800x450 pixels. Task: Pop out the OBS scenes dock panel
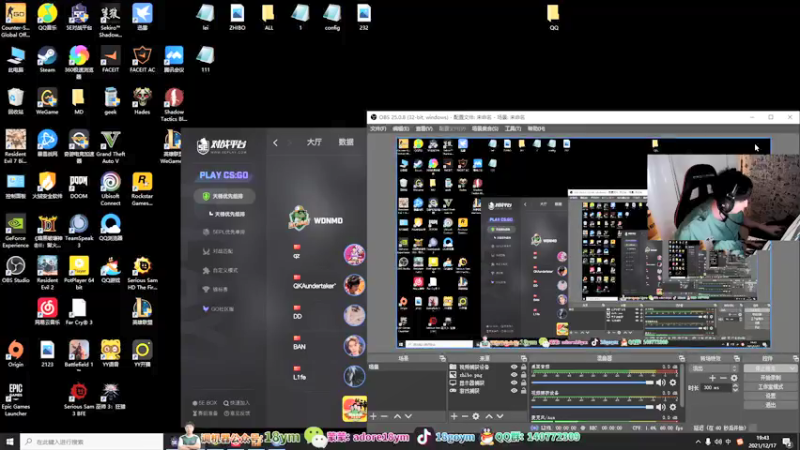click(442, 358)
